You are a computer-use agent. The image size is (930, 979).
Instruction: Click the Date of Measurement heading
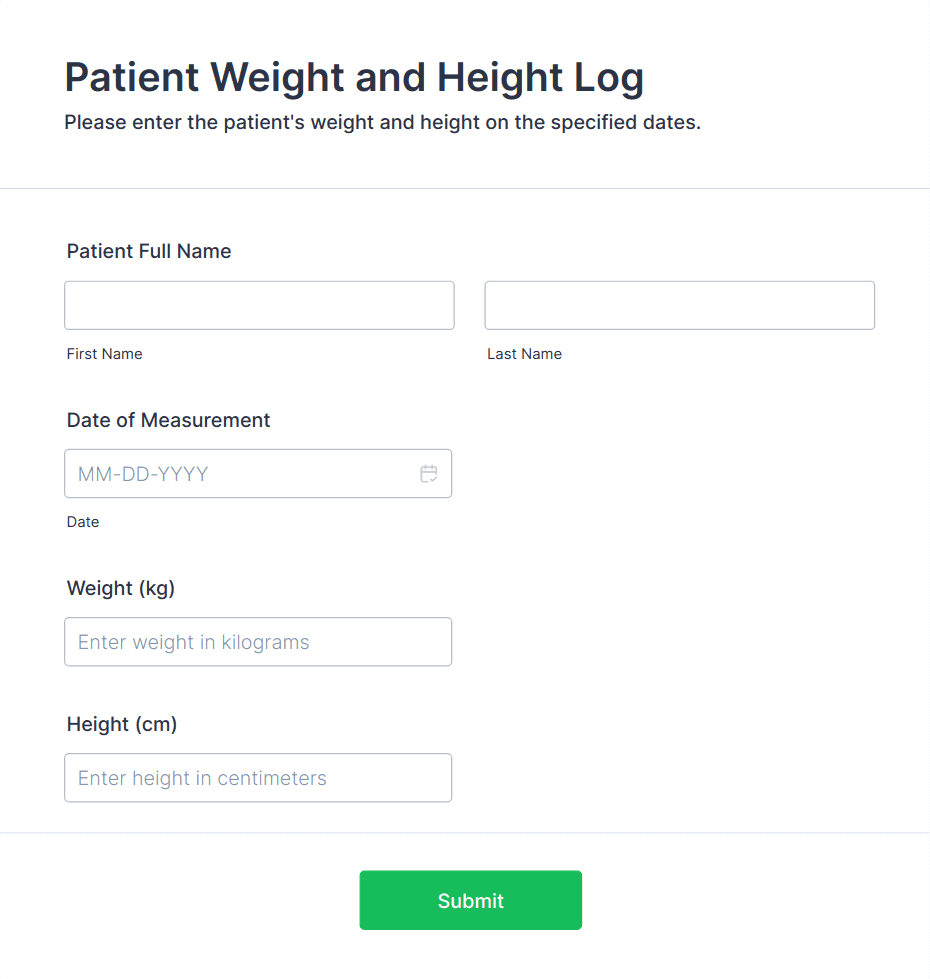pos(168,420)
